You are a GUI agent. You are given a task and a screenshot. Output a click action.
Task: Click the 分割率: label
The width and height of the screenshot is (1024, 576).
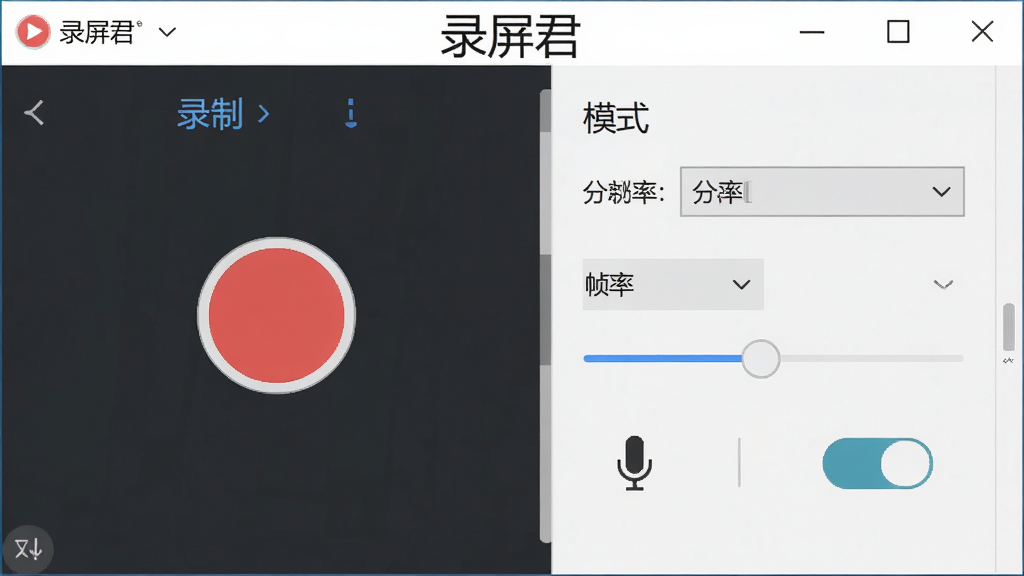(x=624, y=193)
